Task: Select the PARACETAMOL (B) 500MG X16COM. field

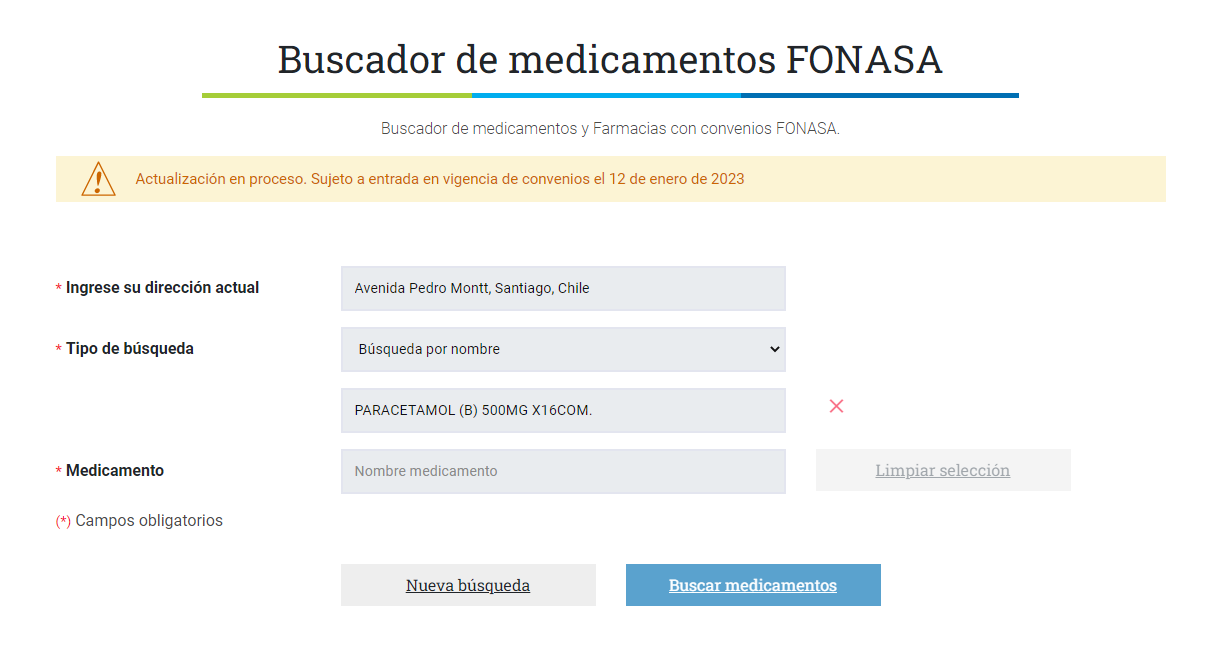Action: [x=563, y=410]
